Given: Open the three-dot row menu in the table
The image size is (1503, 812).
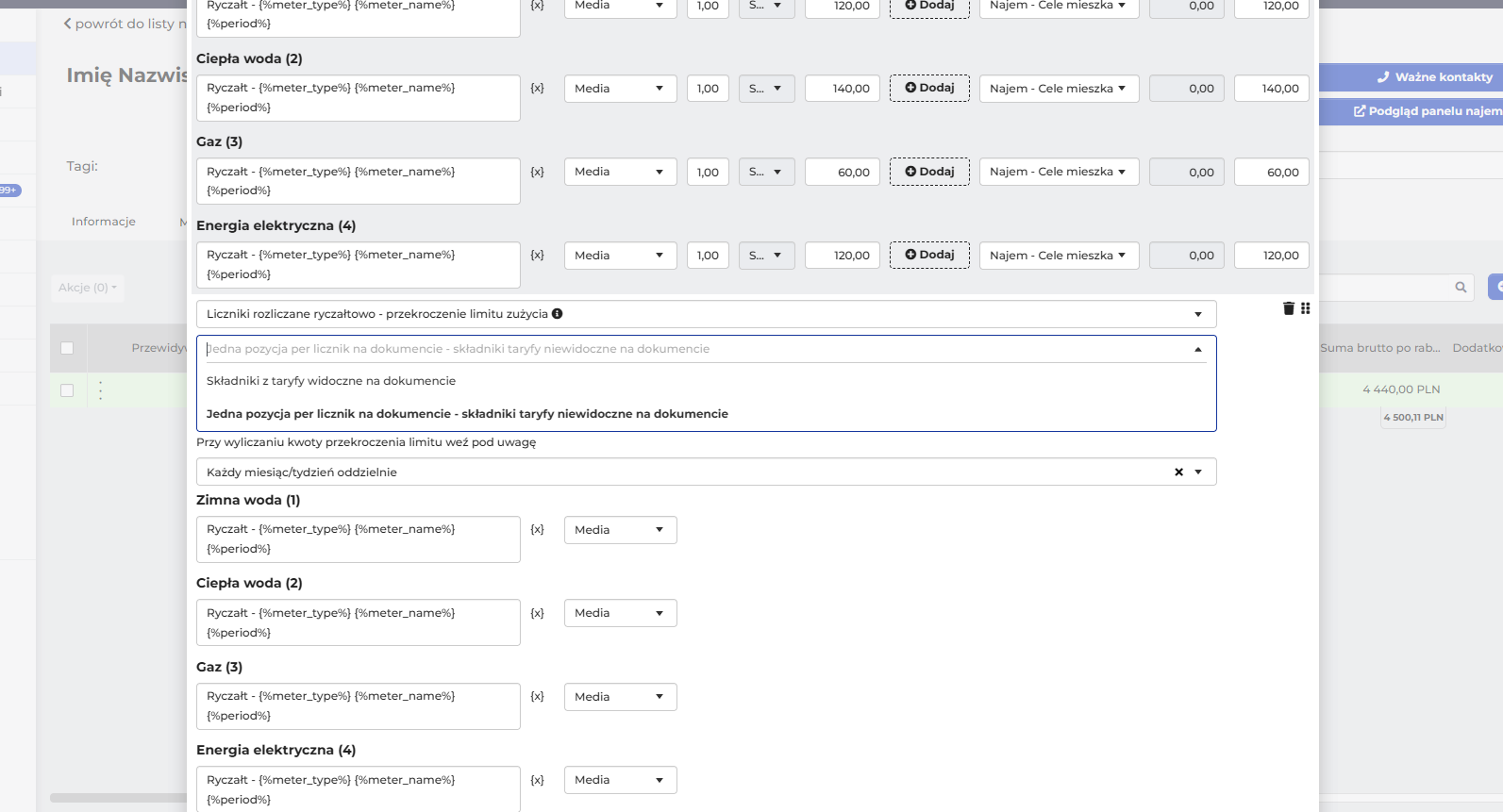Looking at the screenshot, I should (100, 389).
